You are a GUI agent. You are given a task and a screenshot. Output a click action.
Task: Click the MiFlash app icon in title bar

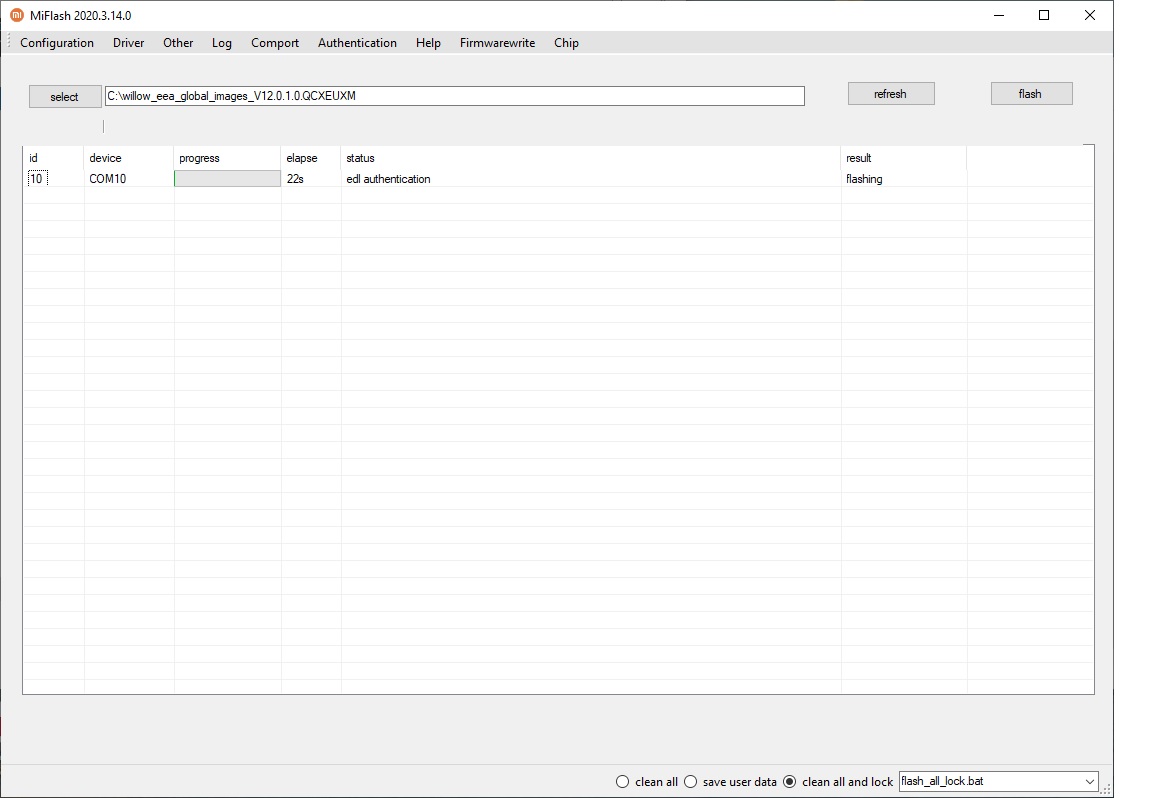pyautogui.click(x=16, y=15)
